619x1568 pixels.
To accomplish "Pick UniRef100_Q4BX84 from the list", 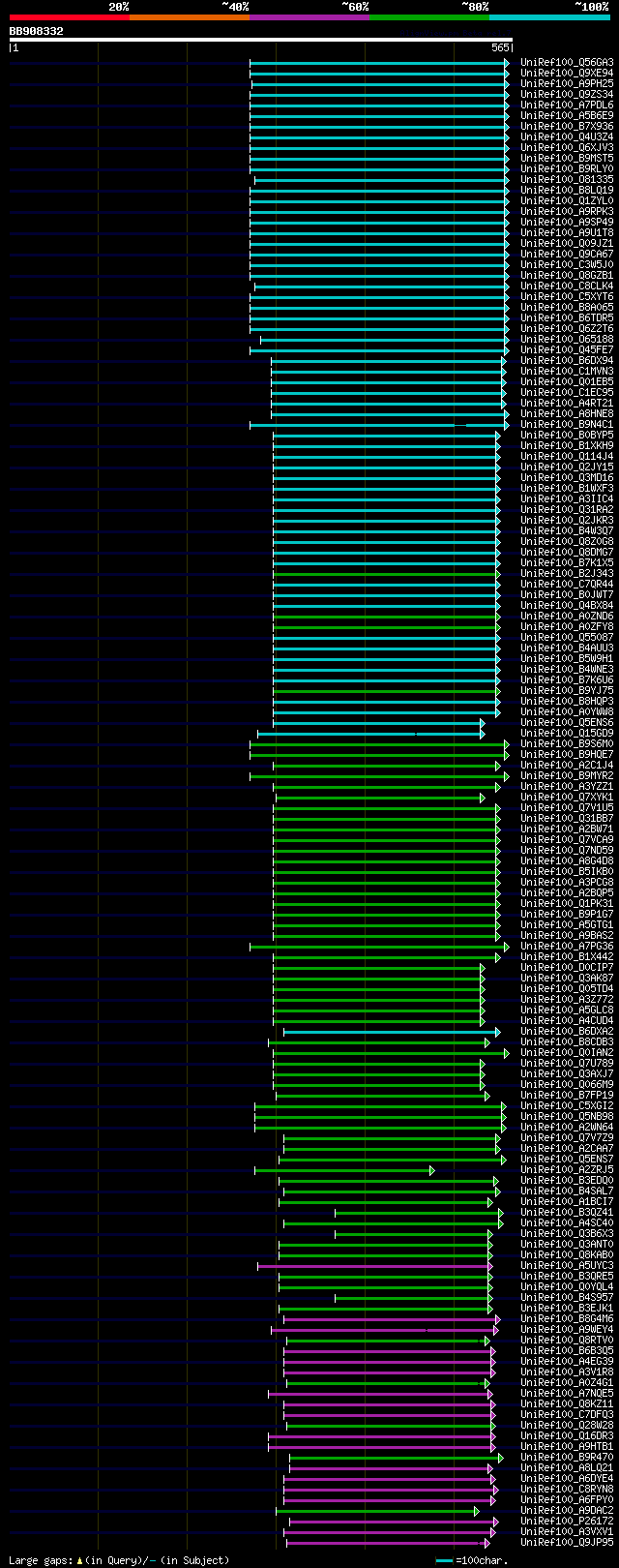I will tap(567, 605).
